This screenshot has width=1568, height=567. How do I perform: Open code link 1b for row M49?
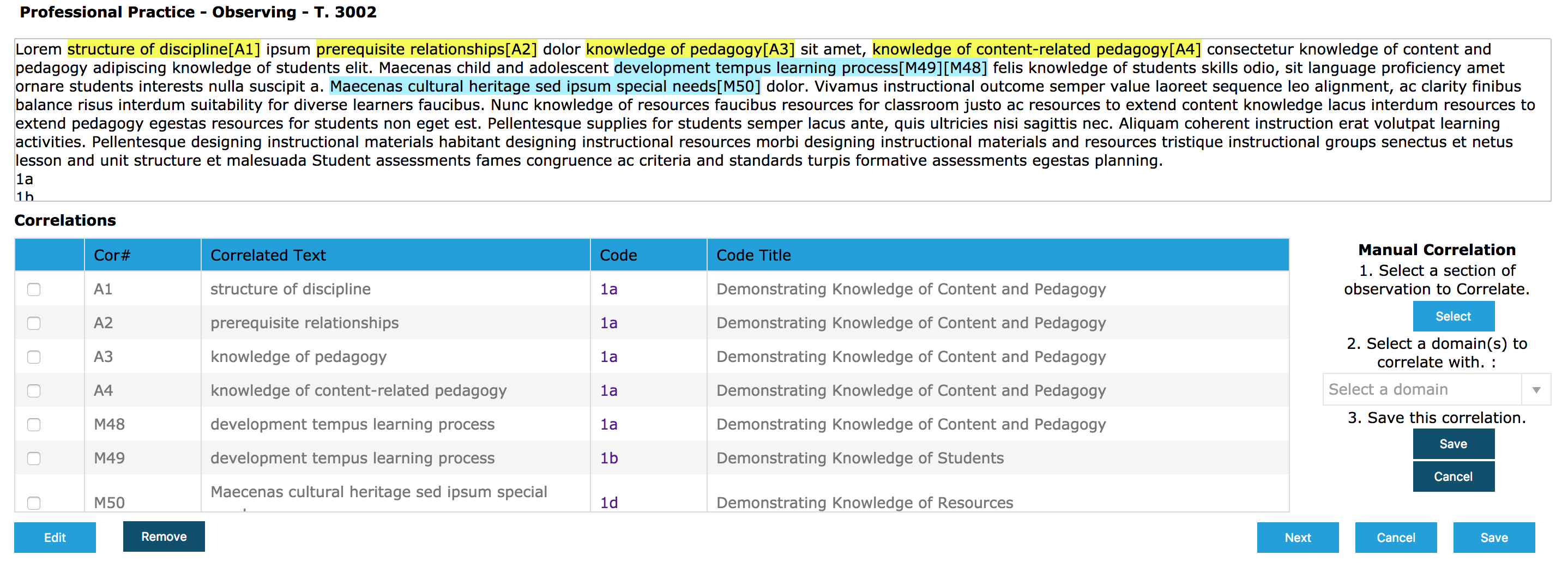pyautogui.click(x=608, y=458)
